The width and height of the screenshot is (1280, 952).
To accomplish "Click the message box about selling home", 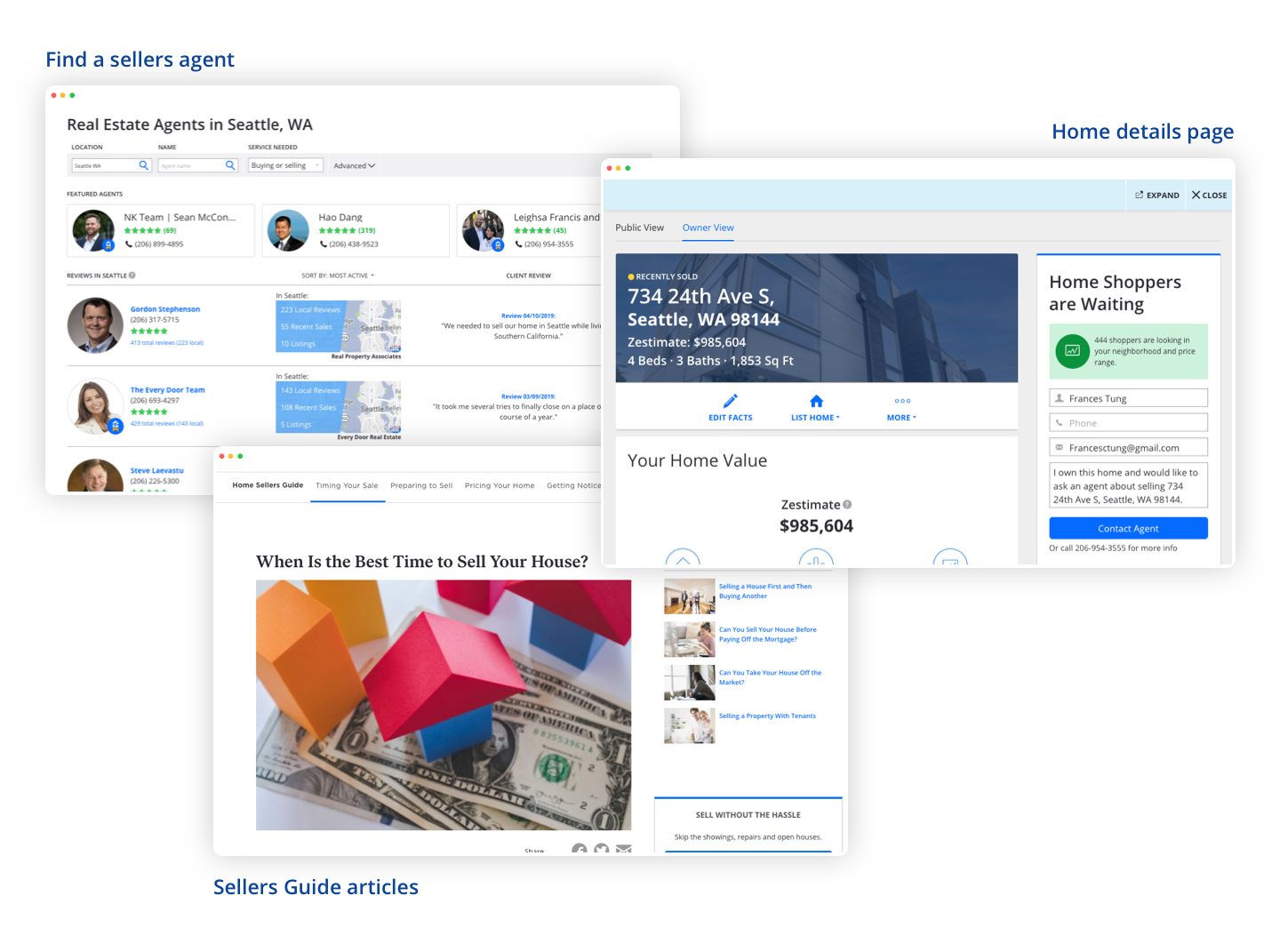I will click(1128, 485).
